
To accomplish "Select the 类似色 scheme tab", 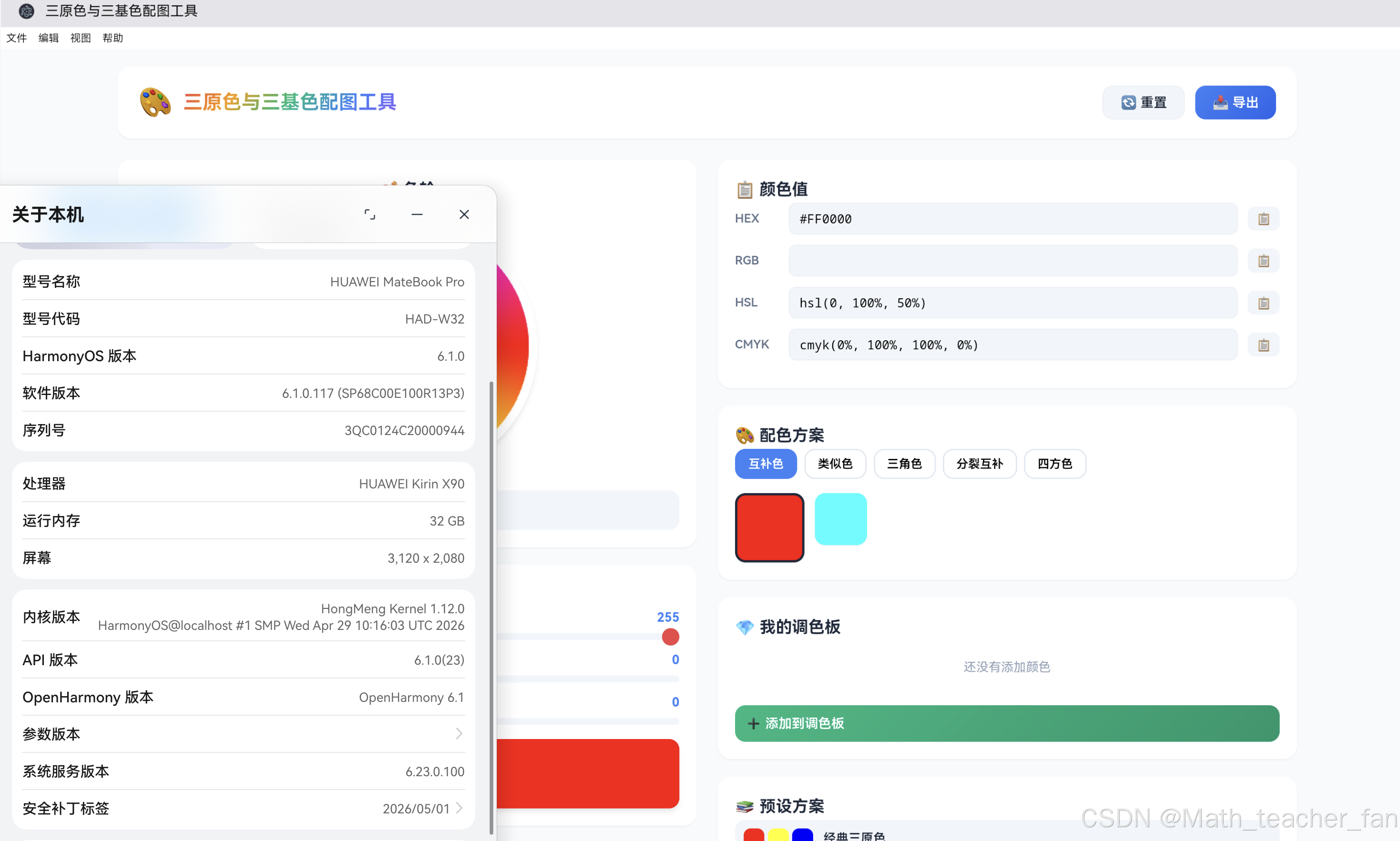I will 835,464.
